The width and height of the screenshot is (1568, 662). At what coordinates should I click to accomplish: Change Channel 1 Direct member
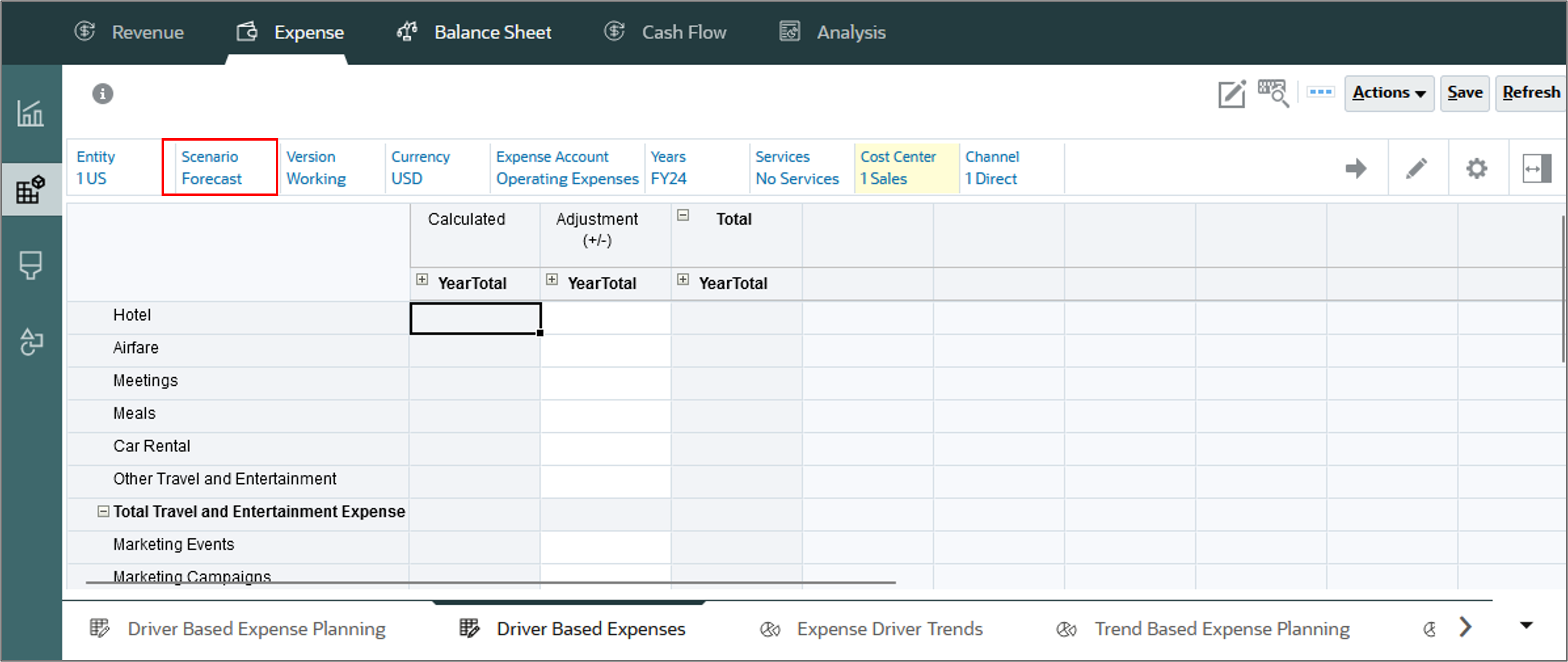[x=1012, y=167]
